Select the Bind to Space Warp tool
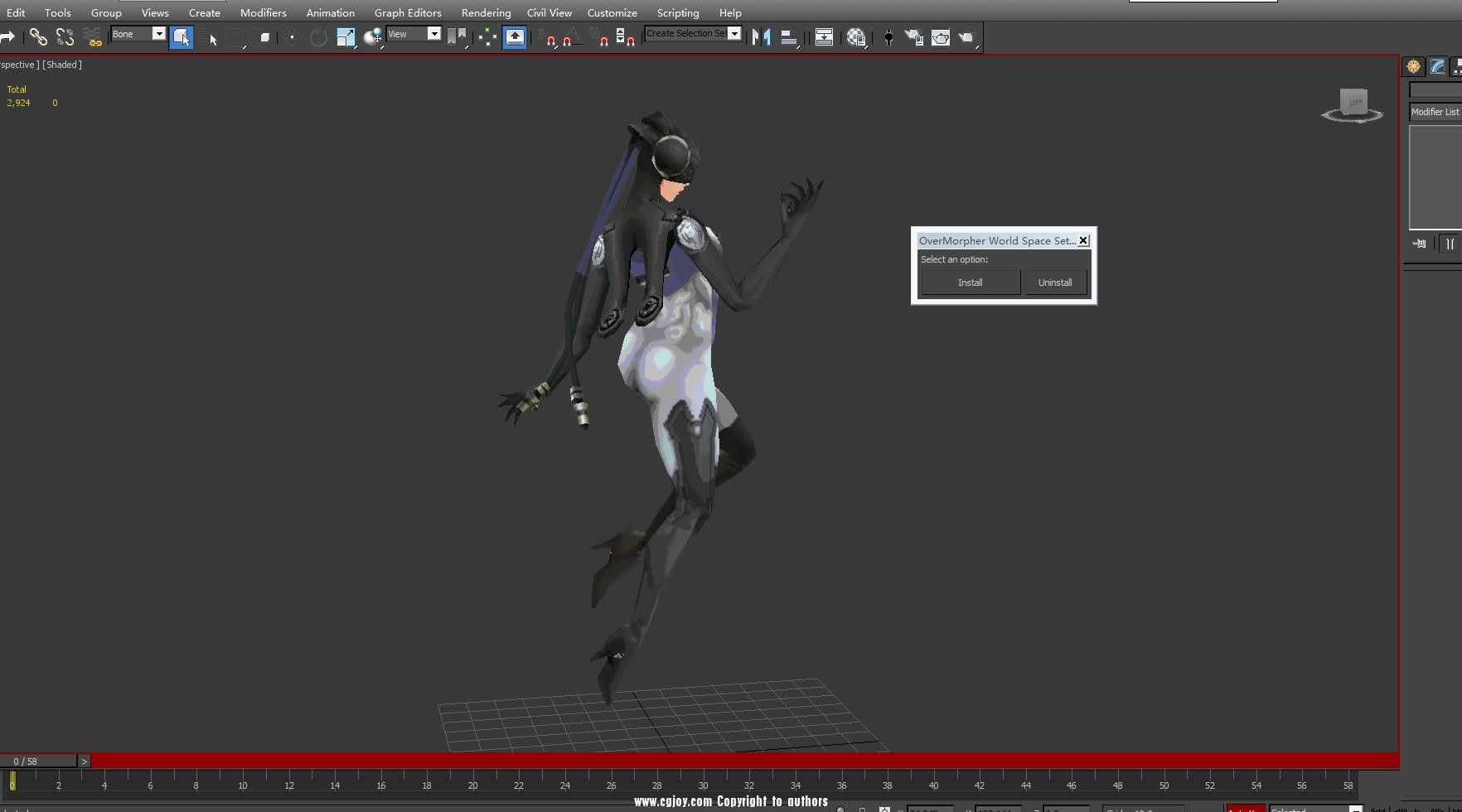 point(93,36)
